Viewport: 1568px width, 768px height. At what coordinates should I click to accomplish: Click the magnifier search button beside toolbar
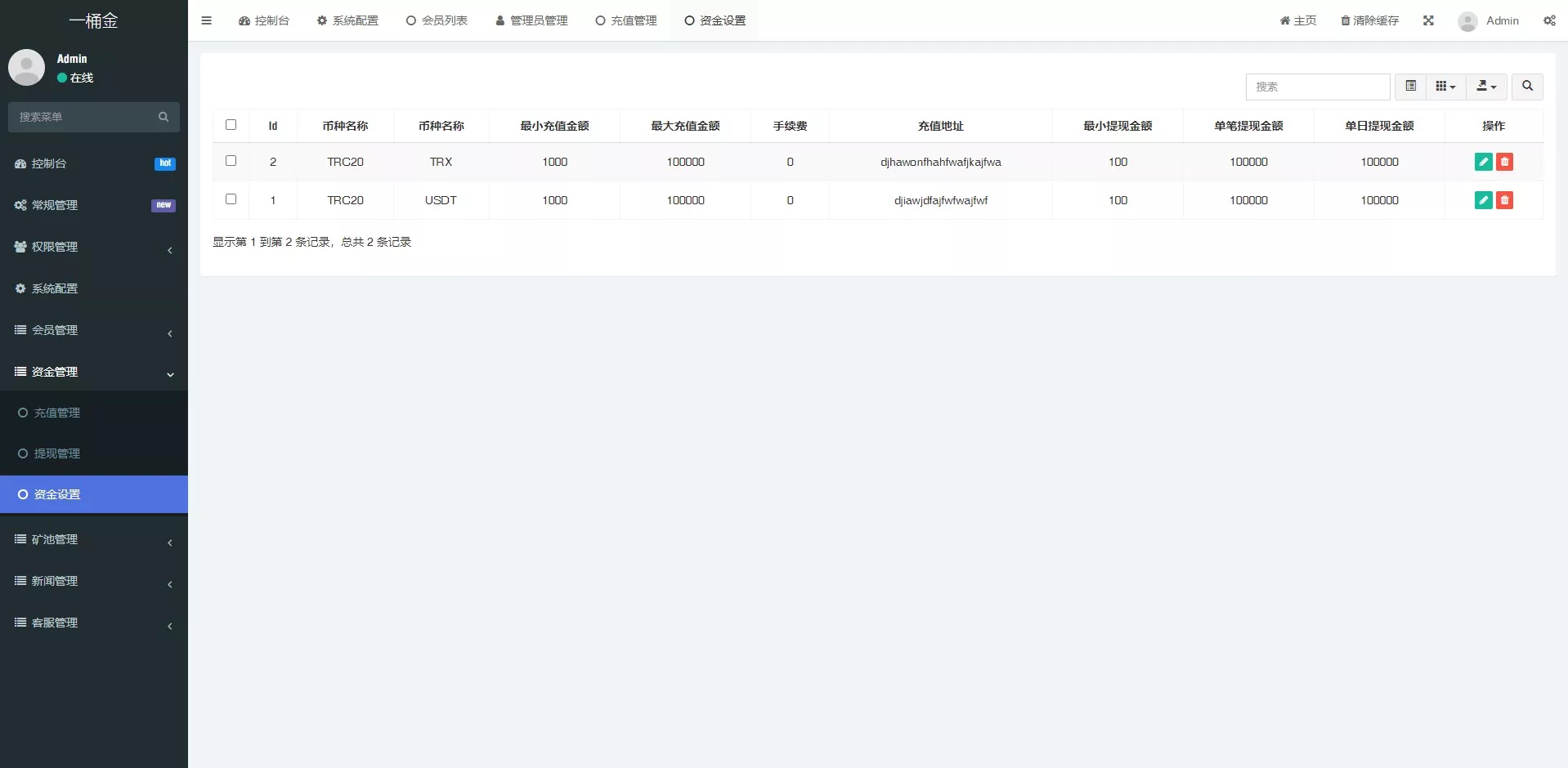pos(1526,87)
